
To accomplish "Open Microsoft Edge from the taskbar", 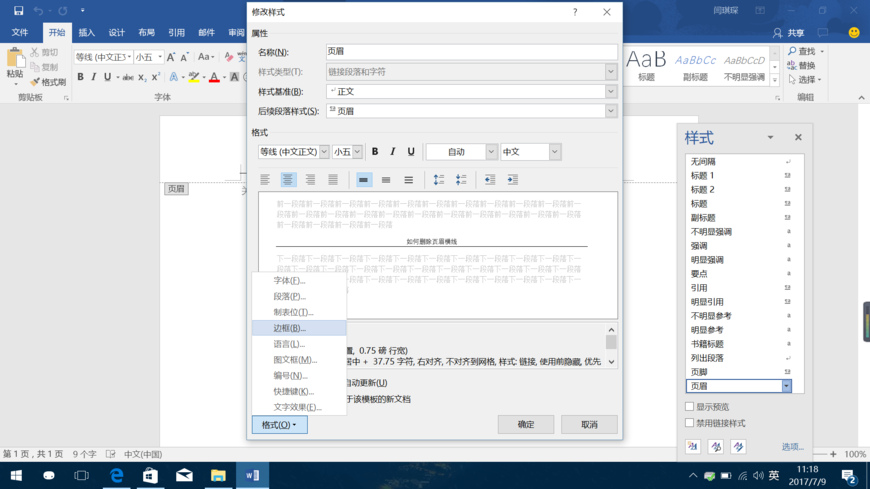I will click(x=117, y=476).
